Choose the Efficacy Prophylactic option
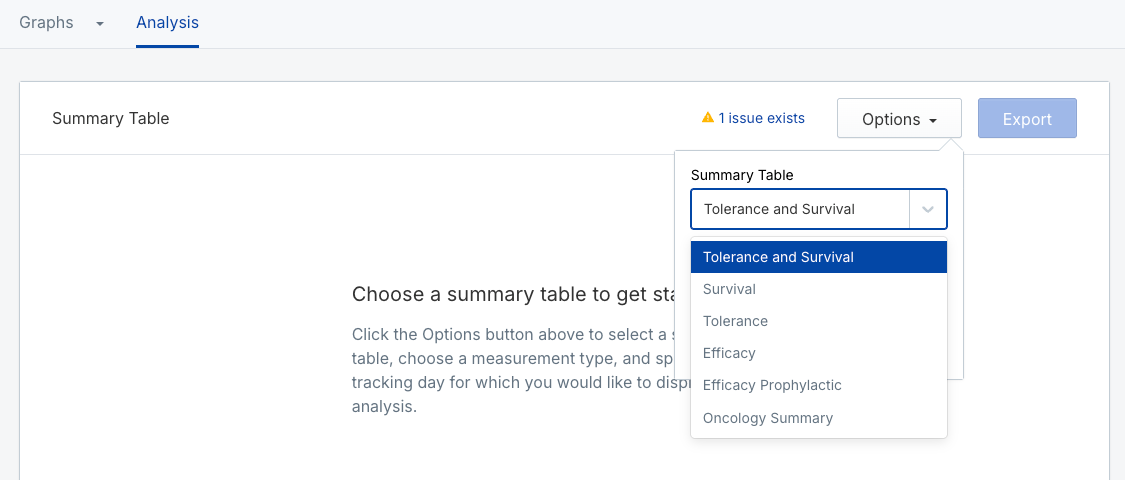Viewport: 1125px width, 480px height. tap(772, 385)
